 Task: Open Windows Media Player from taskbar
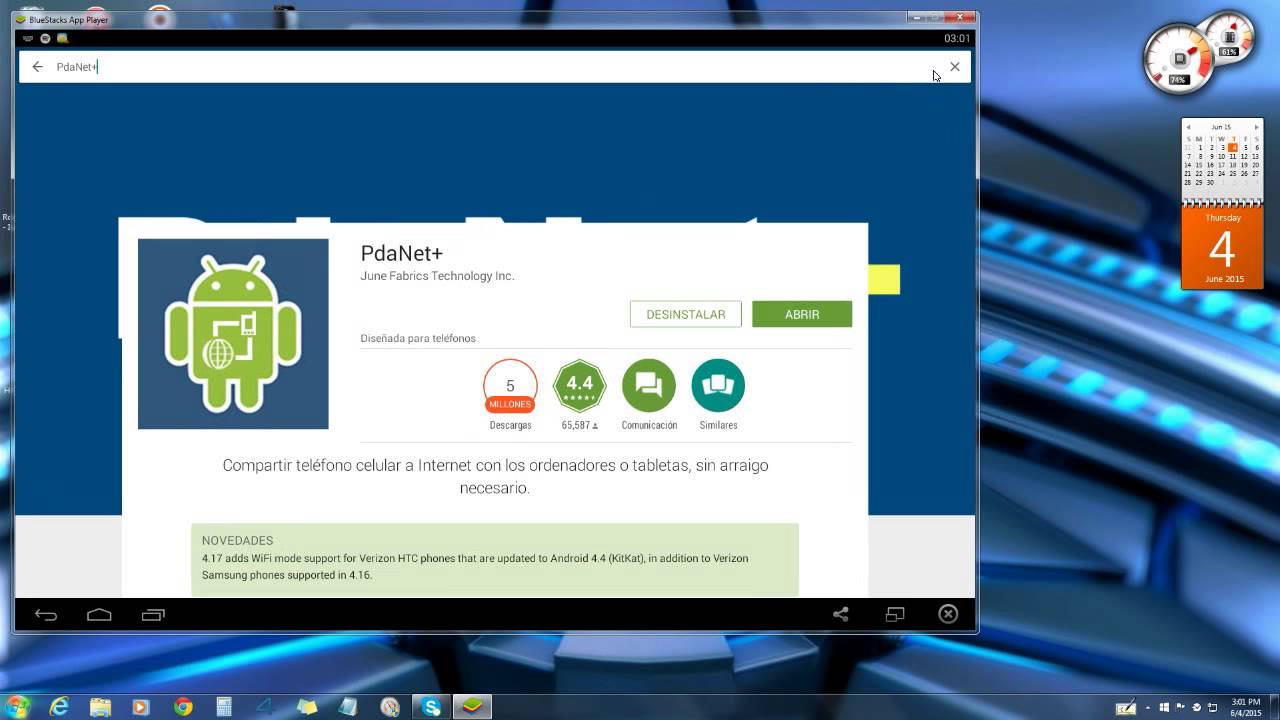coord(141,707)
